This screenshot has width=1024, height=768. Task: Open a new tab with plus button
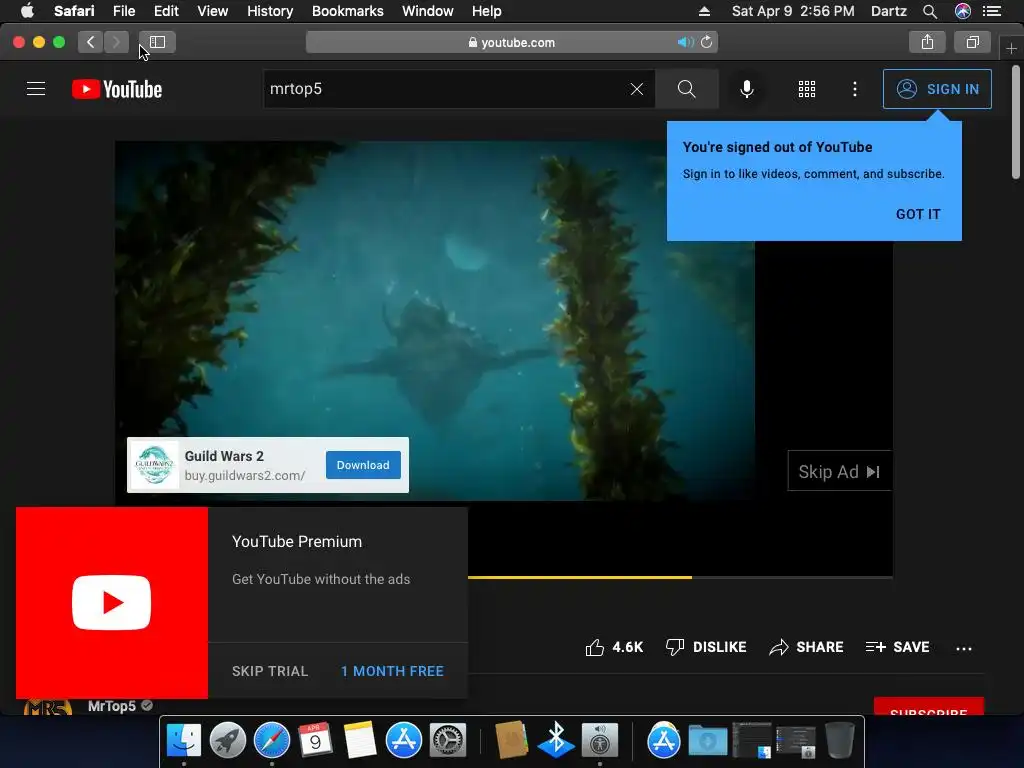(x=1011, y=48)
